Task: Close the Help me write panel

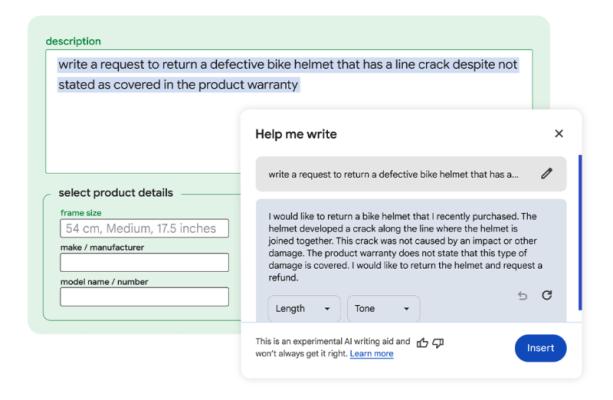Action: pyautogui.click(x=559, y=134)
